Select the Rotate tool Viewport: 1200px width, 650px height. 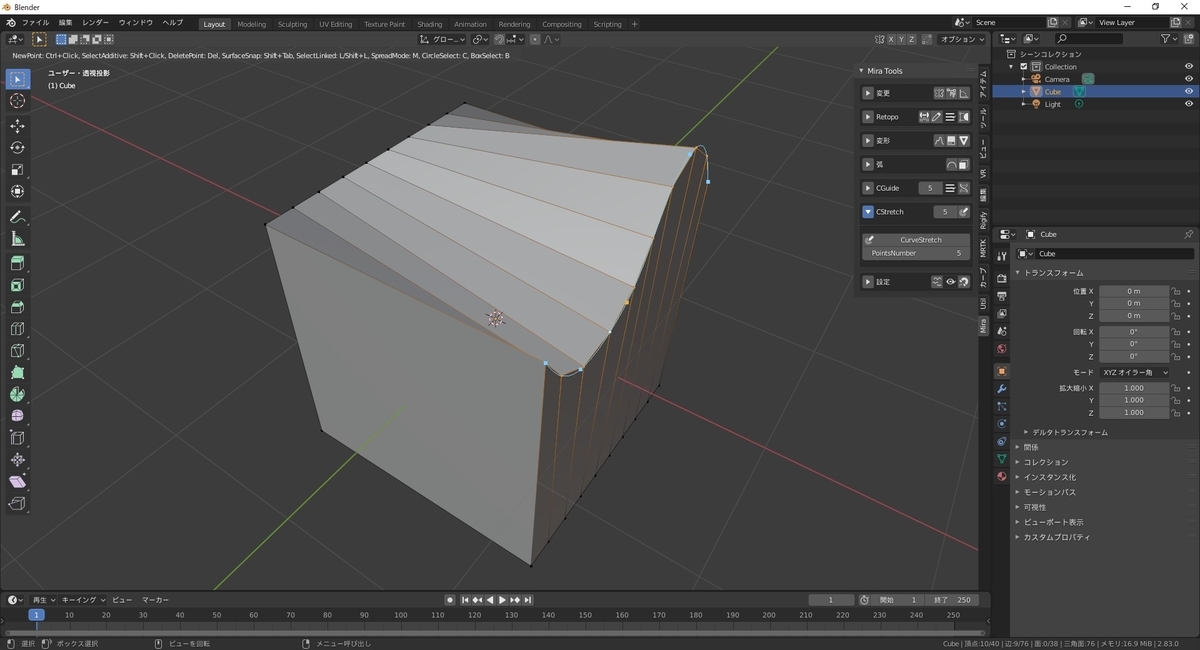(x=17, y=147)
